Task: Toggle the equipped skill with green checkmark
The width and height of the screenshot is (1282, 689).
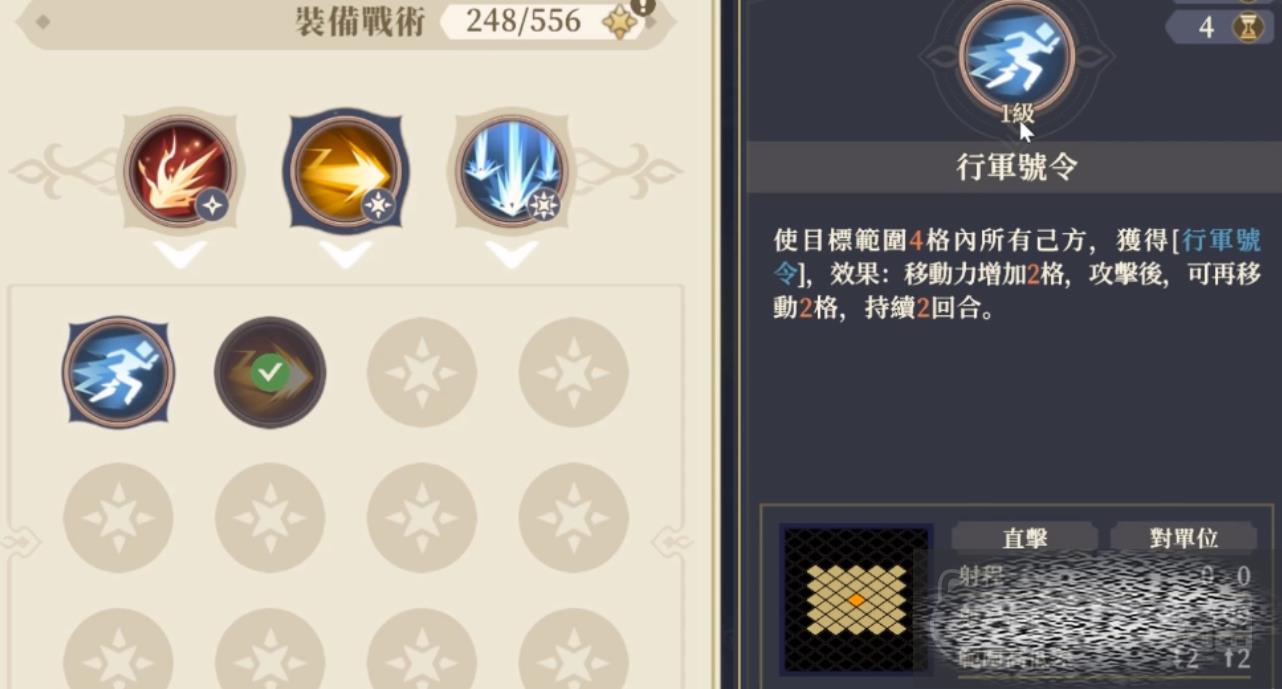Action: 270,372
